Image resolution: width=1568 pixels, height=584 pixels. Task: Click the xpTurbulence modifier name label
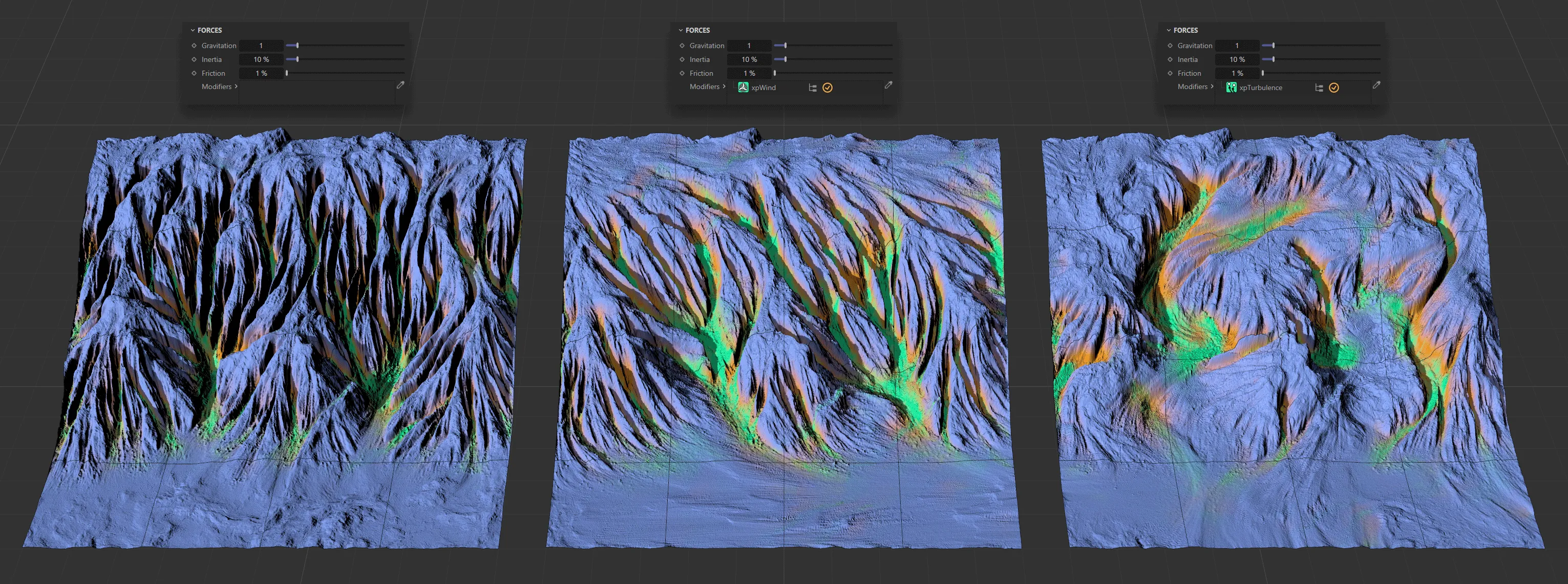[1263, 88]
